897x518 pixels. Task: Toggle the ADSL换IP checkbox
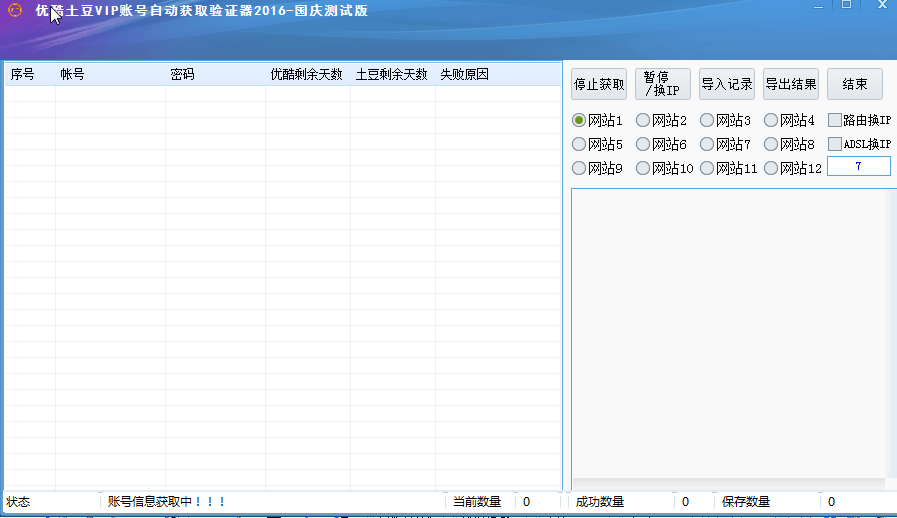(x=835, y=144)
